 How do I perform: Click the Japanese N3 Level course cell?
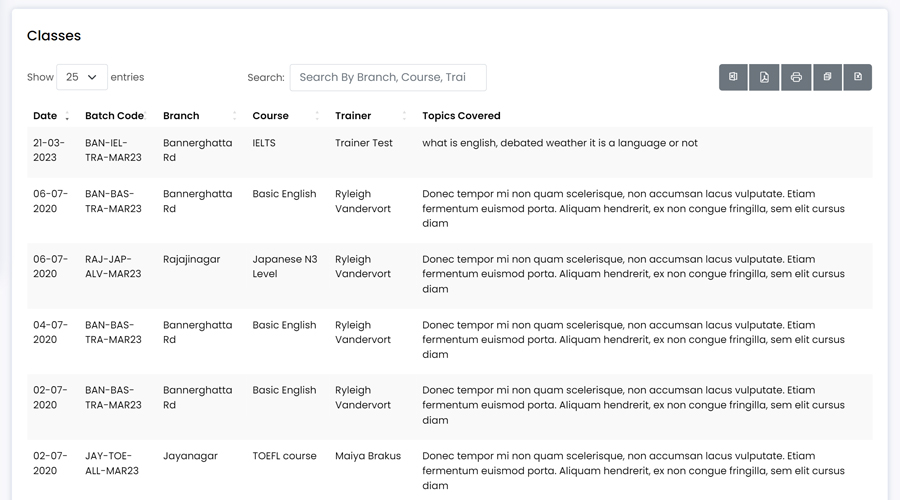click(285, 266)
